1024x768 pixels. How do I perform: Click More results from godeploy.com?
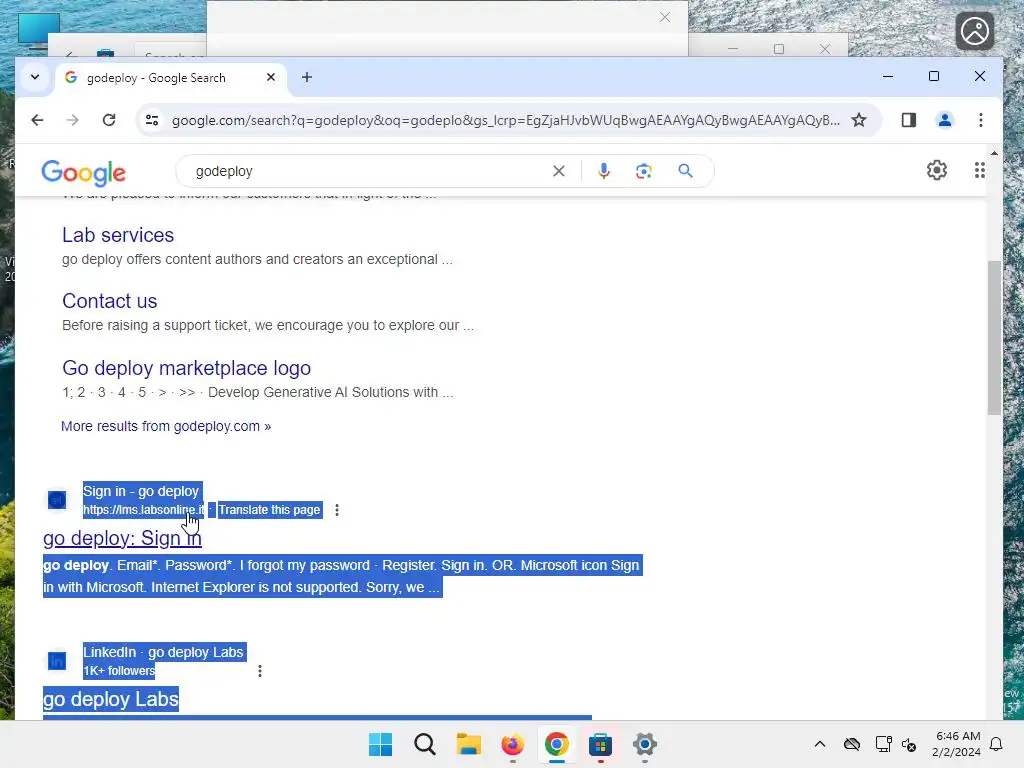(166, 426)
